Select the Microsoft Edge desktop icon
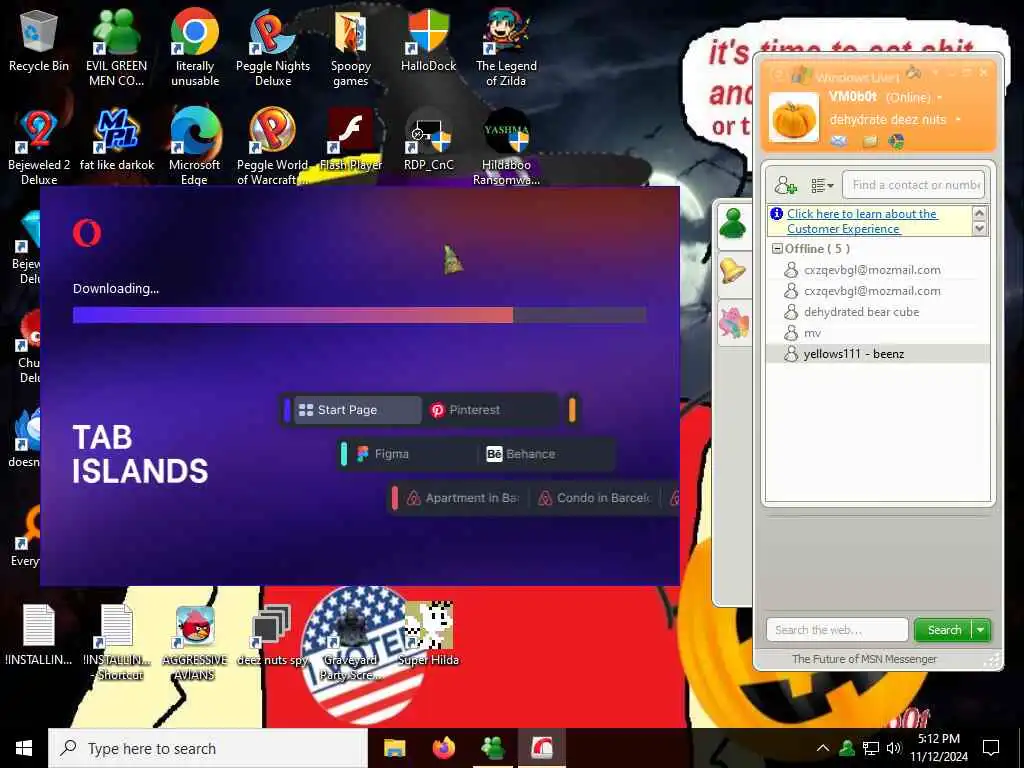 [x=195, y=146]
